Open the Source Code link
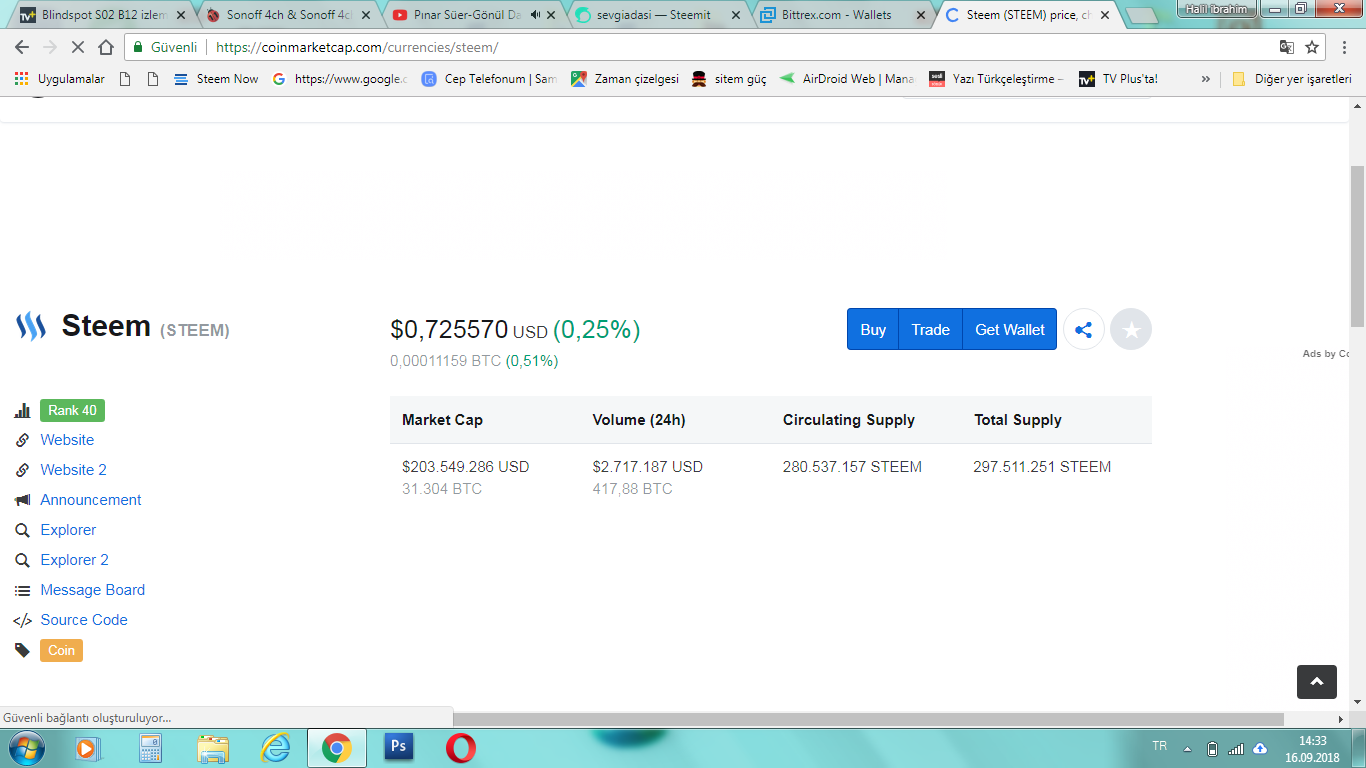The width and height of the screenshot is (1366, 768). coord(84,620)
